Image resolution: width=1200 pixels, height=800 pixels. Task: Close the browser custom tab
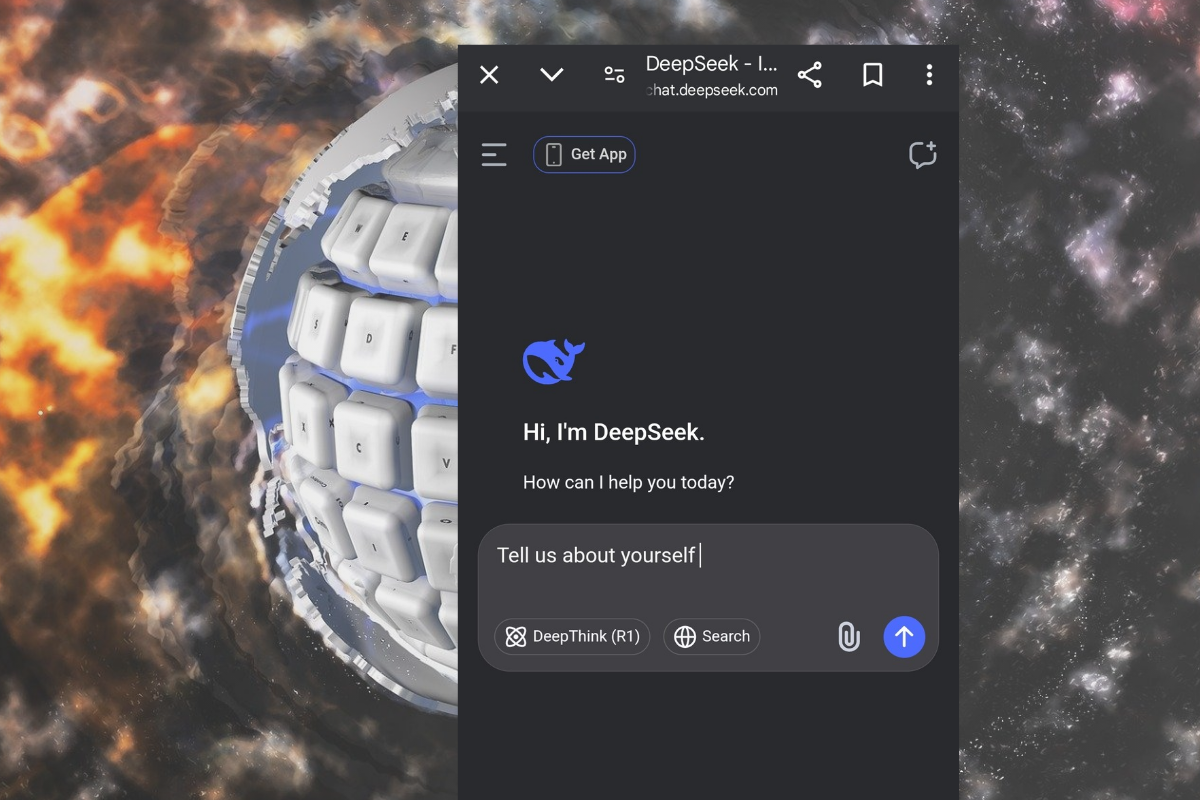[x=489, y=75]
